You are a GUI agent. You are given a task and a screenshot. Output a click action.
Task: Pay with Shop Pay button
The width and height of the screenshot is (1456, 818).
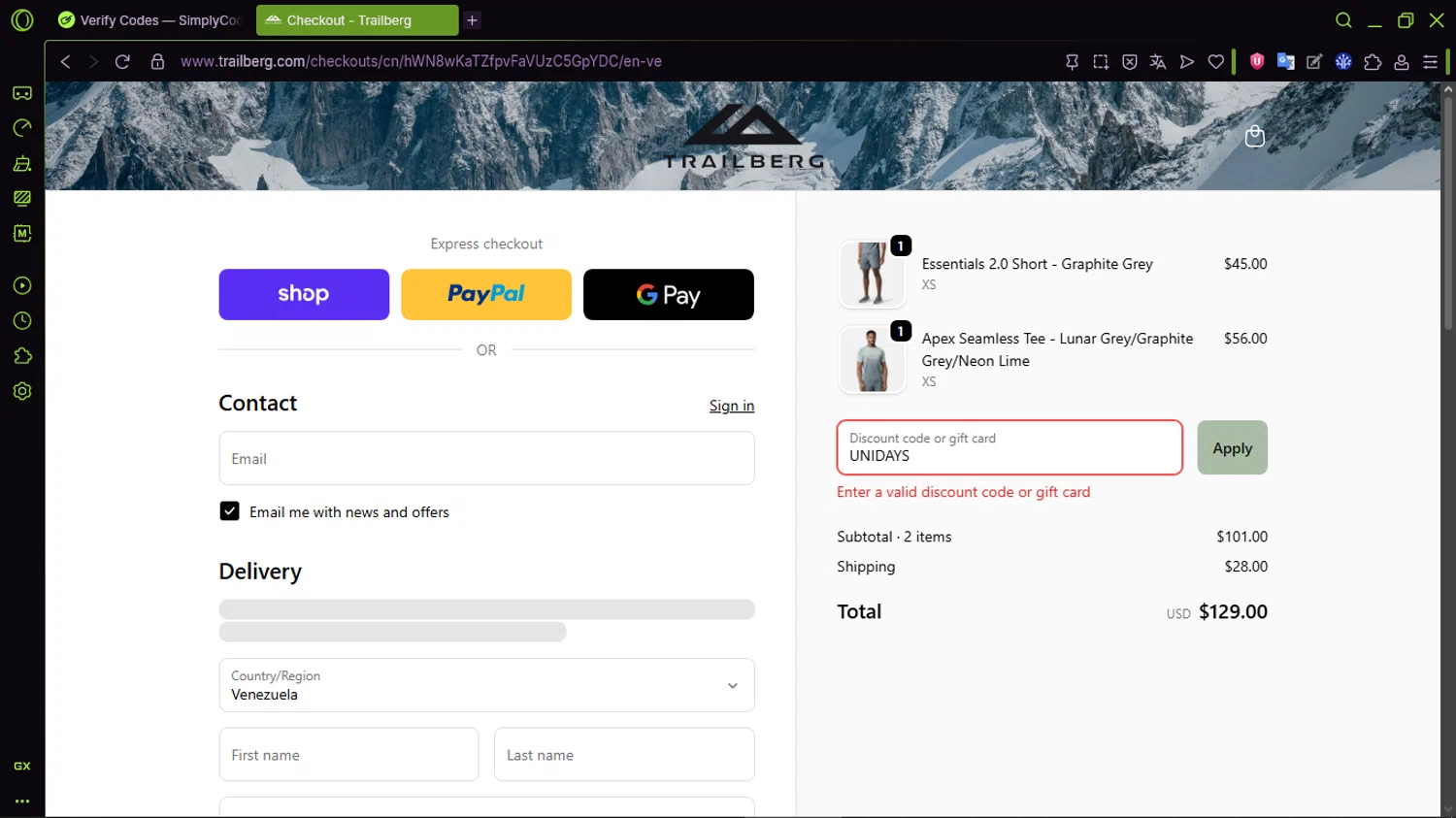pyautogui.click(x=304, y=294)
